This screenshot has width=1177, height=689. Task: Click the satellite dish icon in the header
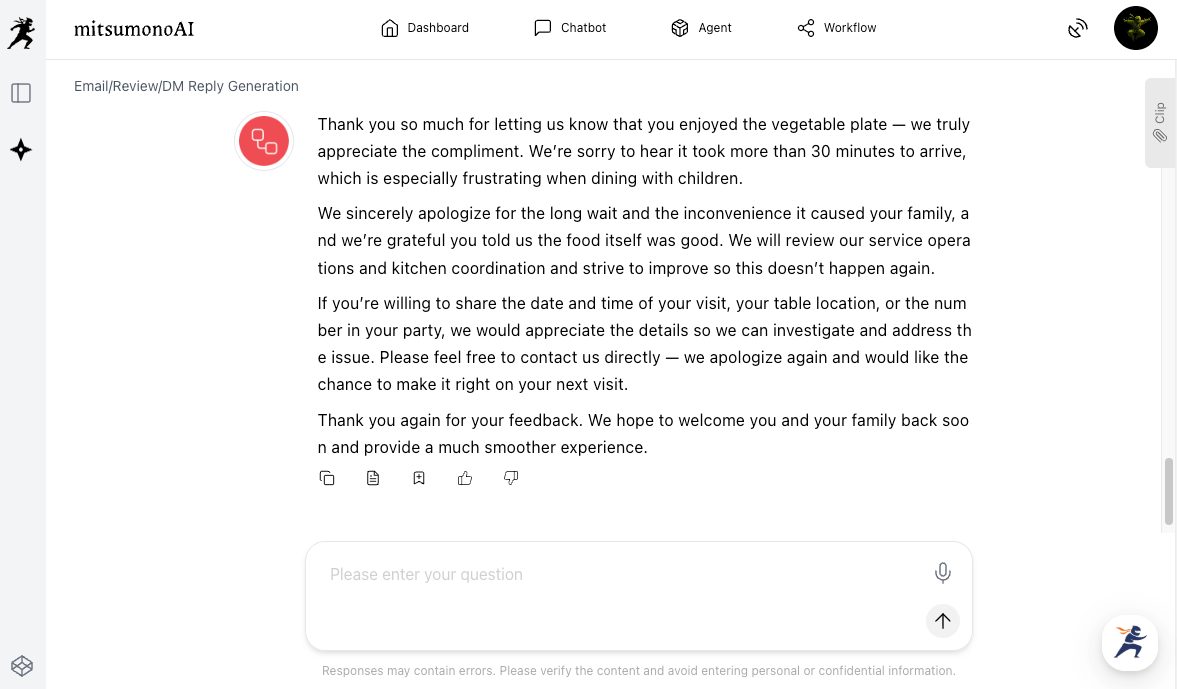click(x=1077, y=28)
